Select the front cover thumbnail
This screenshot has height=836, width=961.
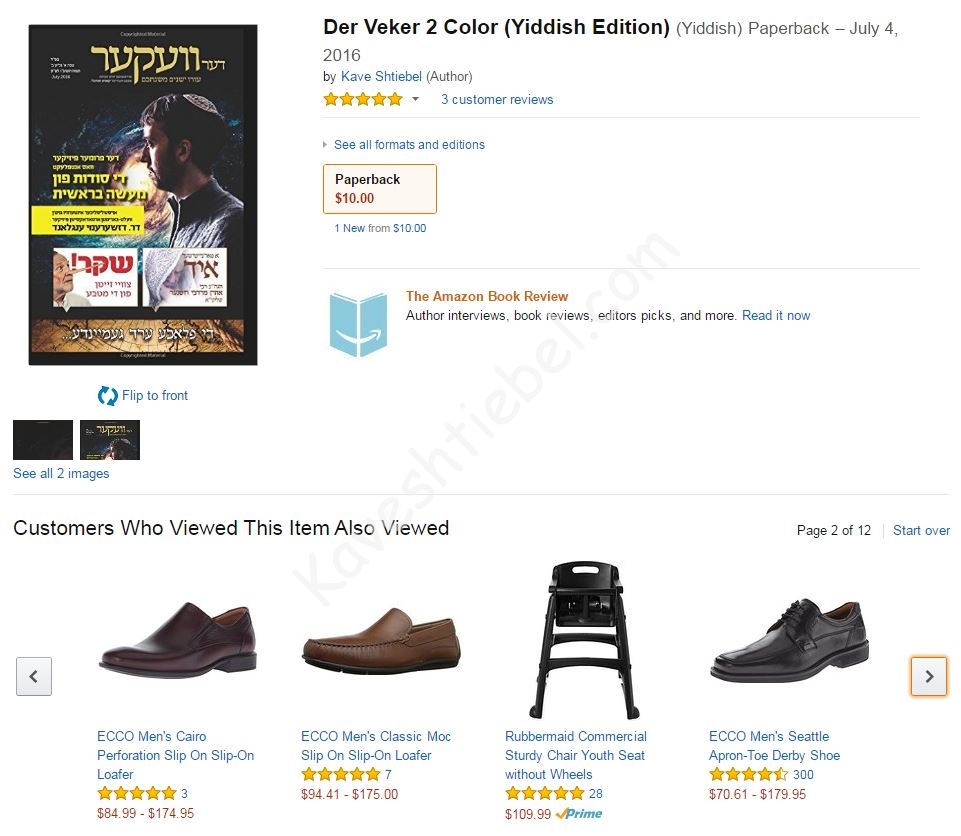point(110,440)
